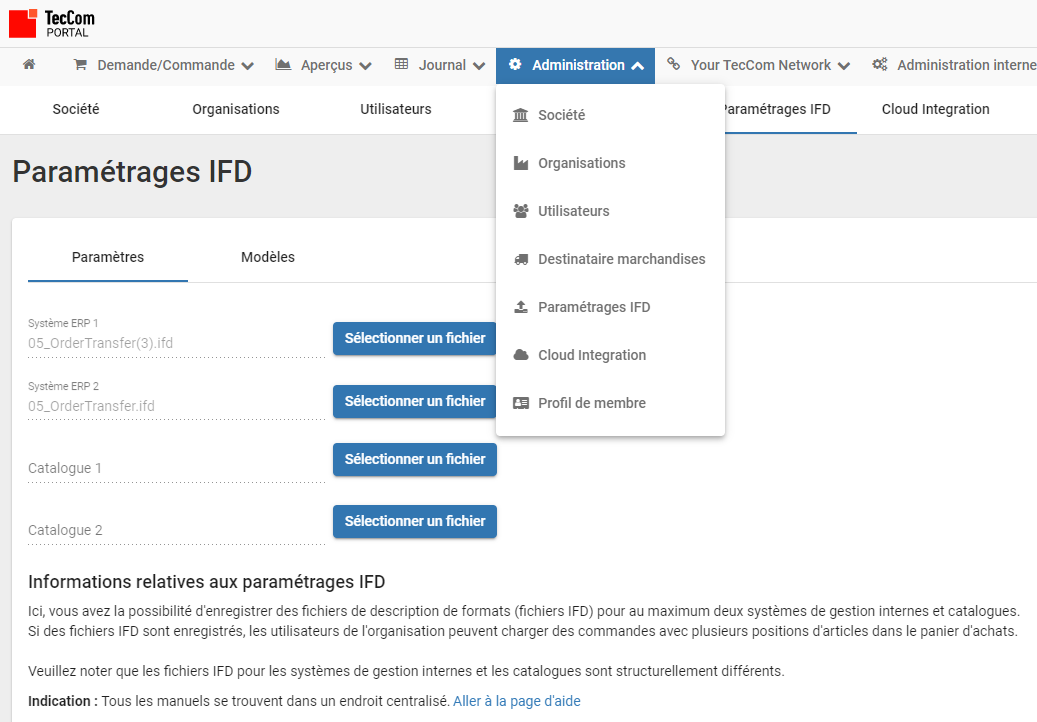Select Paramétrages IFD in the dropdown menu
Image resolution: width=1037 pixels, height=722 pixels.
coord(610,307)
